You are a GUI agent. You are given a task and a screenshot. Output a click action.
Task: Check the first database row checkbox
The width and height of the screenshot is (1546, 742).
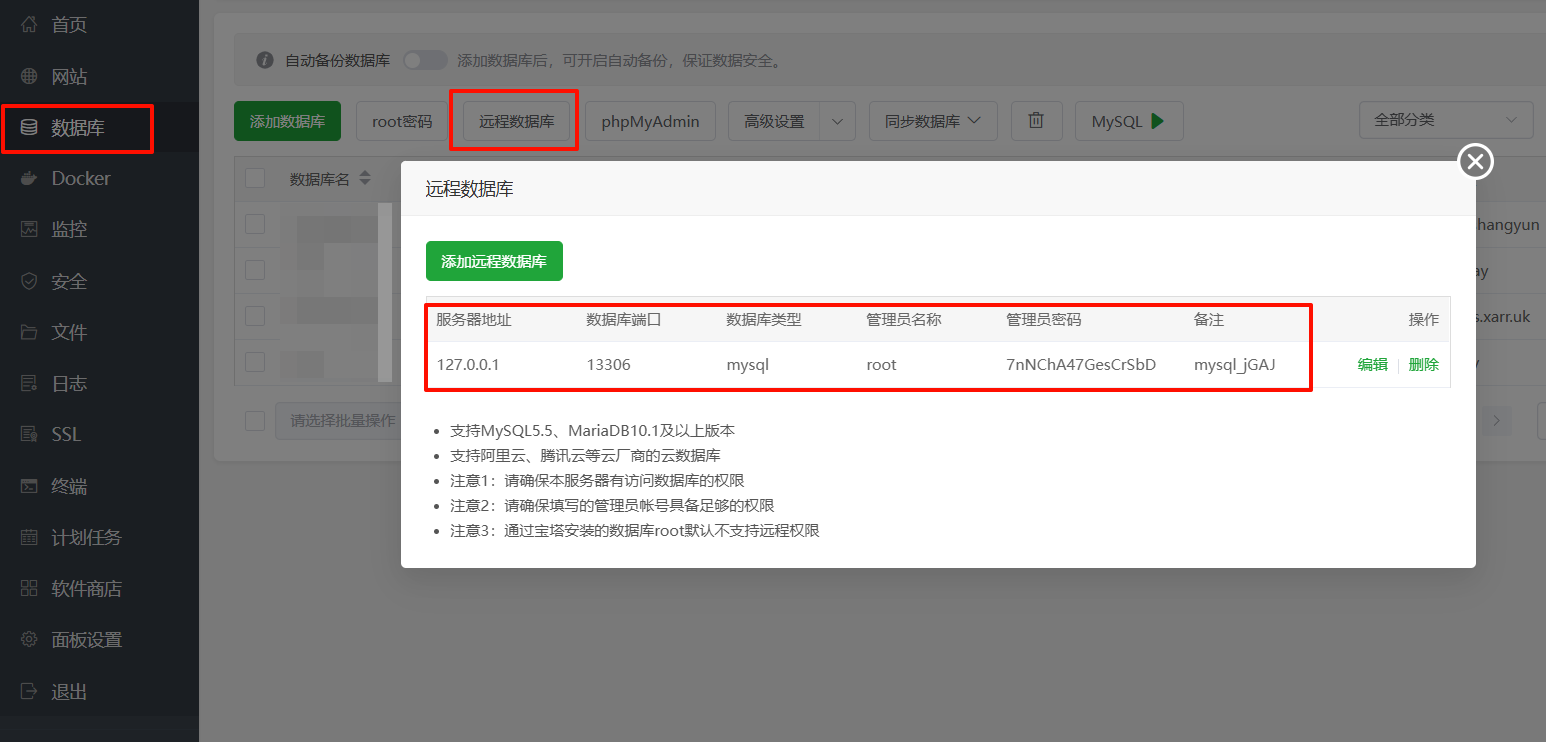(255, 225)
